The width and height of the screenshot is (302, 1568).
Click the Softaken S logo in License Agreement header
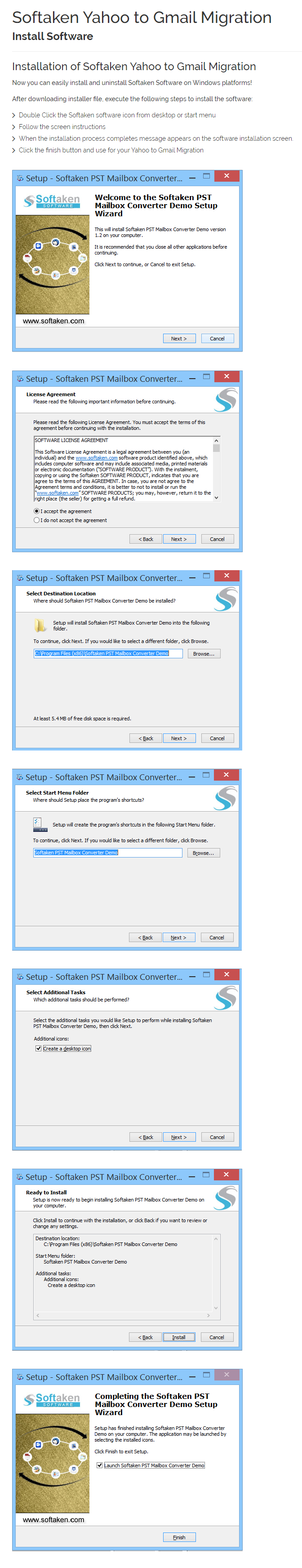point(226,400)
